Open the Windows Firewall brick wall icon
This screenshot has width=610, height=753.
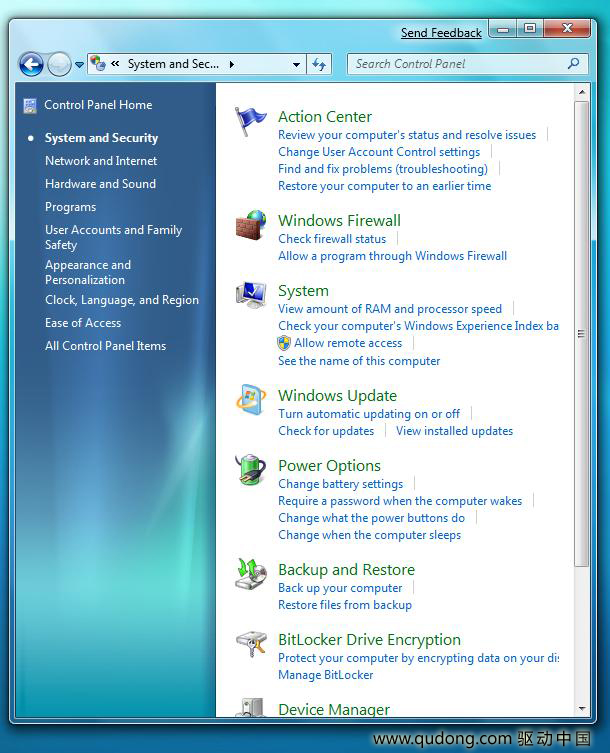pos(251,225)
